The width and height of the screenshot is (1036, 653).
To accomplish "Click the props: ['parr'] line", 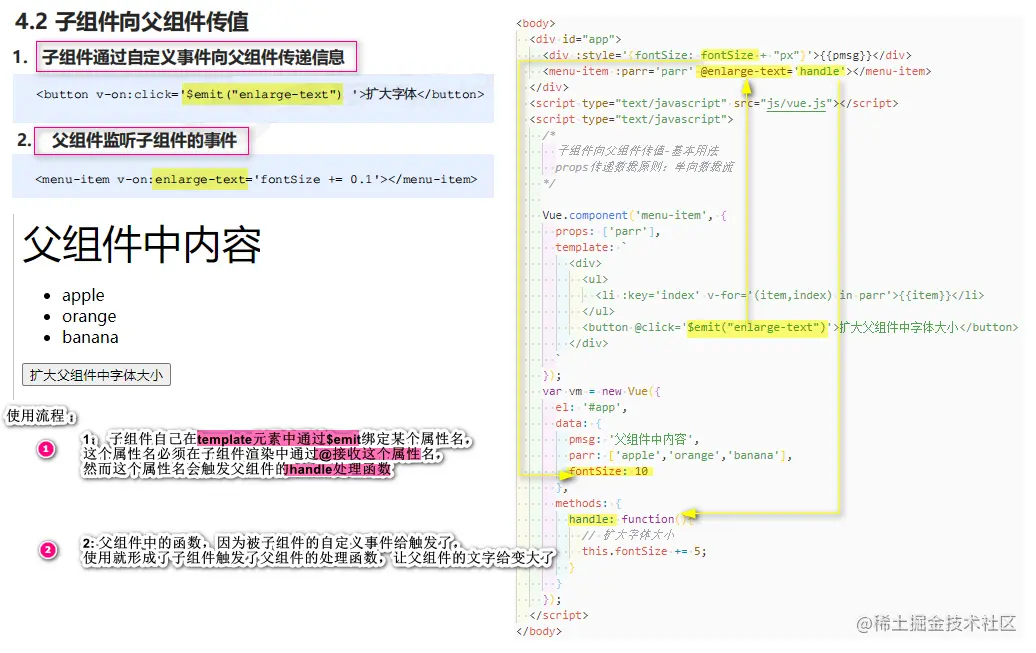I will point(608,231).
